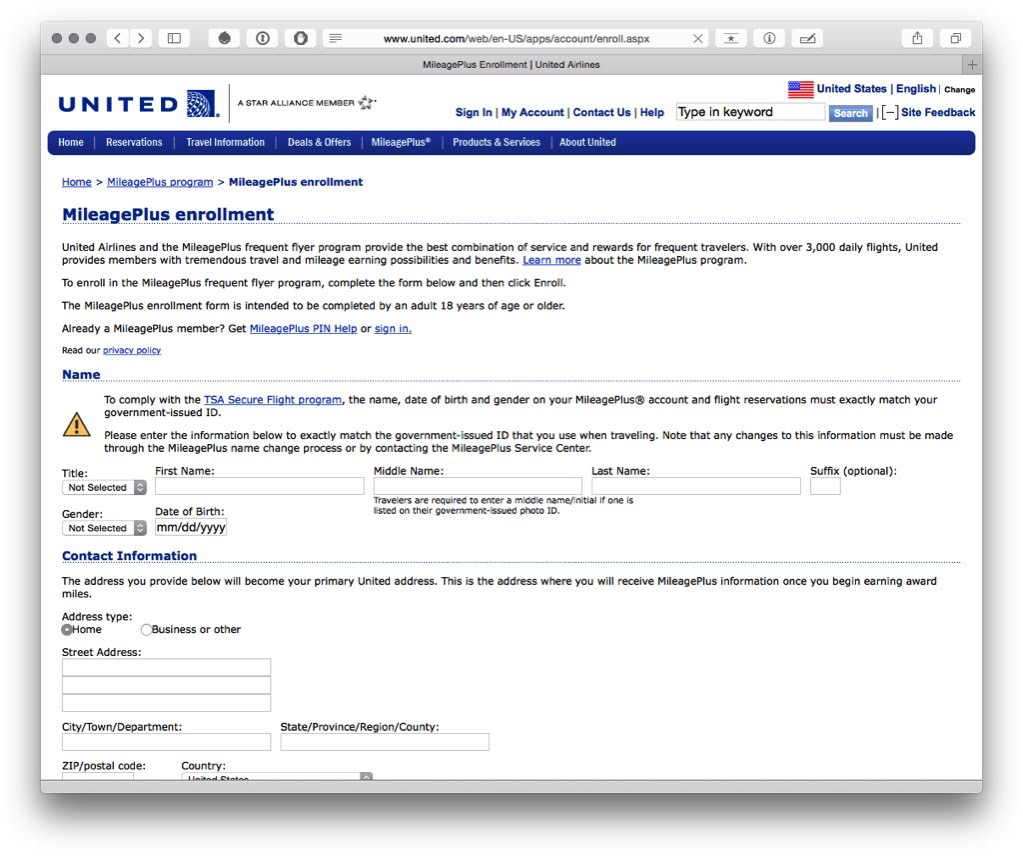Click the 1Password keyhole extension icon
1023x856 pixels.
pos(262,38)
